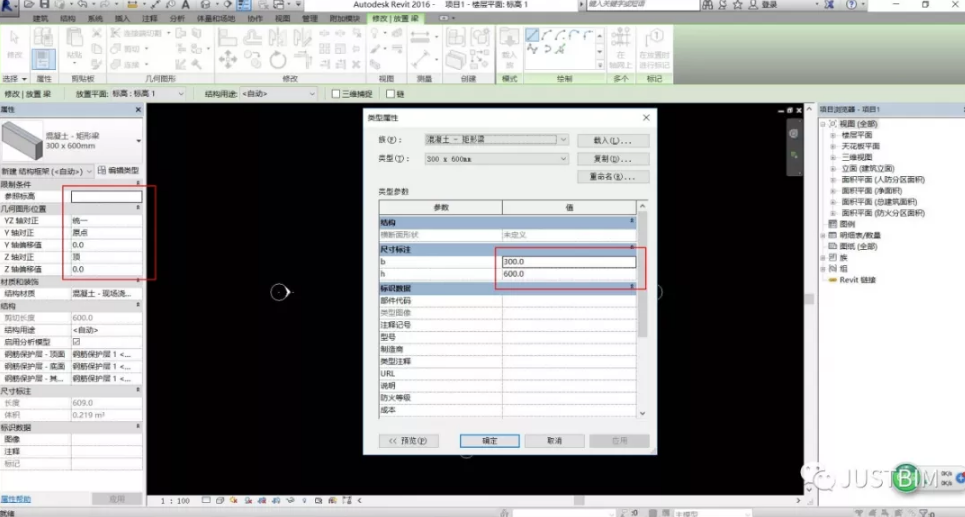
Task: Click the 载入(L)... button in dialog
Action: (613, 140)
